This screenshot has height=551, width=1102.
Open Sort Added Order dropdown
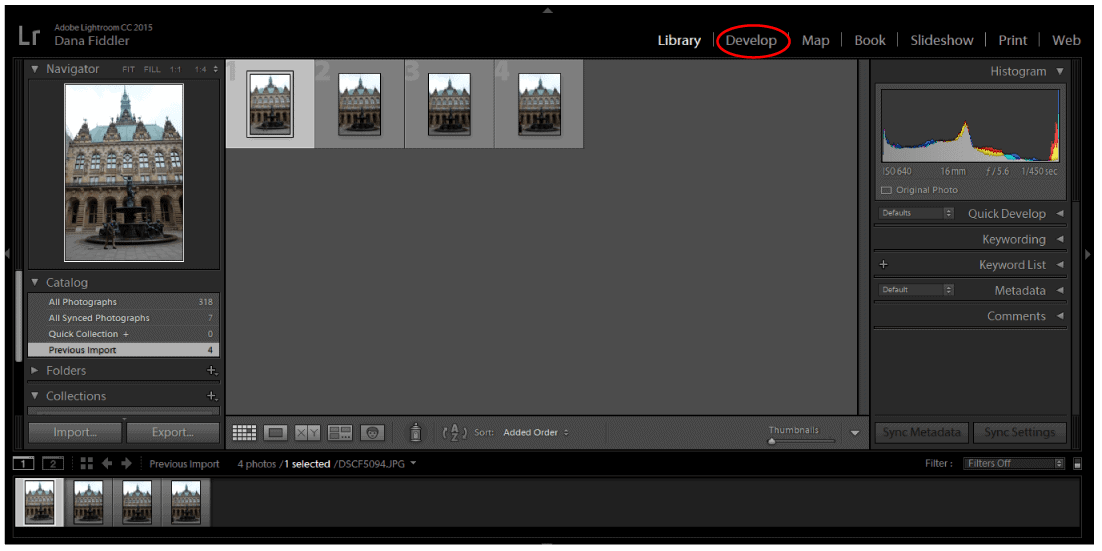(536, 432)
